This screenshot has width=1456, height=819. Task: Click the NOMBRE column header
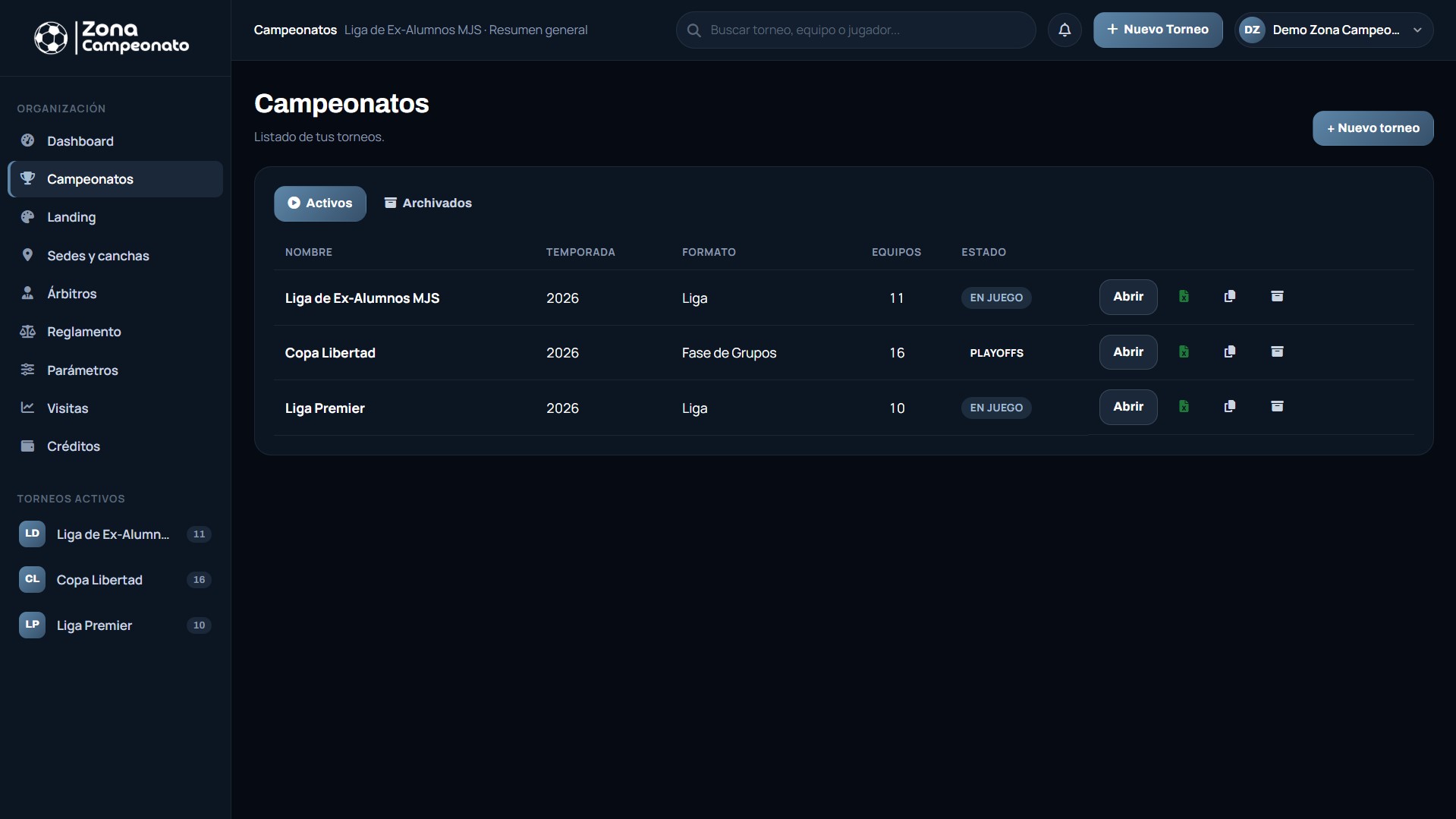point(309,252)
